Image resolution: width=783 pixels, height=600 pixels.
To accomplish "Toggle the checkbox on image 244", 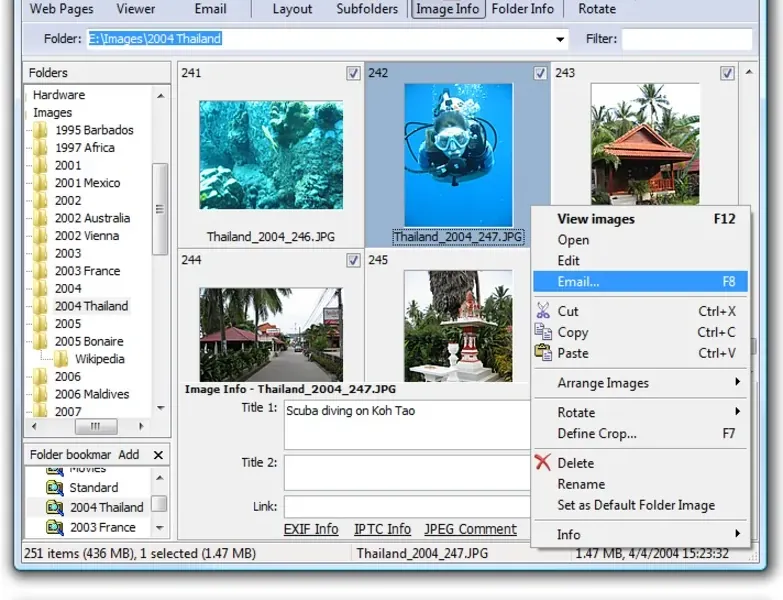I will (353, 260).
